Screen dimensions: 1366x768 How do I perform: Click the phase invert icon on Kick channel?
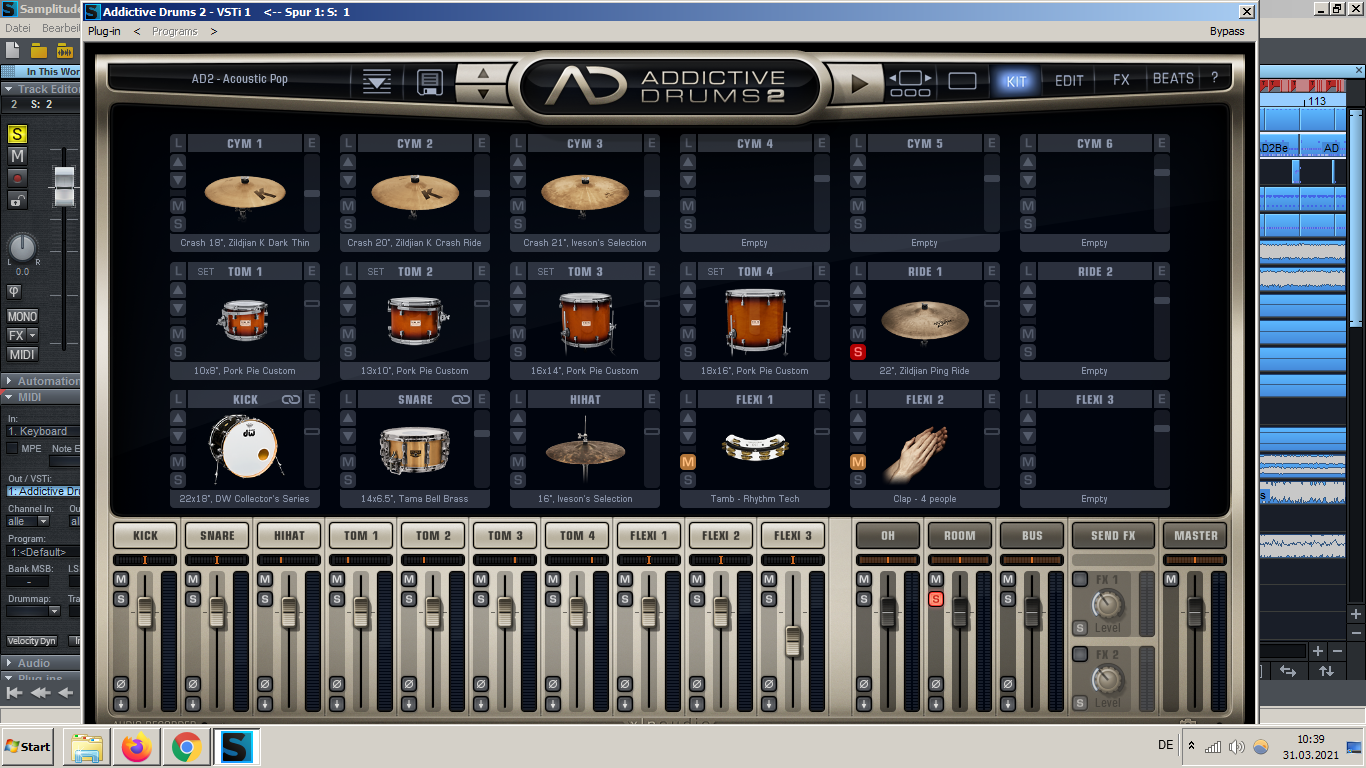point(121,684)
